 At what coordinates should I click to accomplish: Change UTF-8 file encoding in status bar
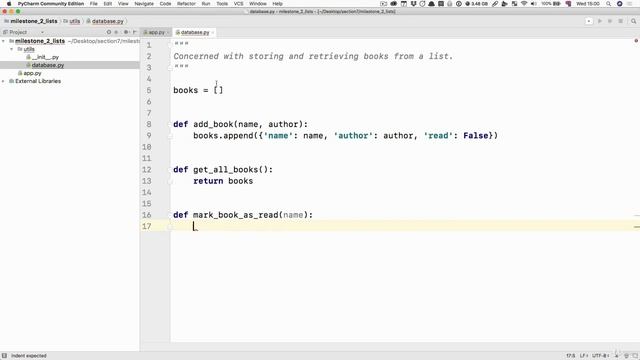[x=600, y=356]
